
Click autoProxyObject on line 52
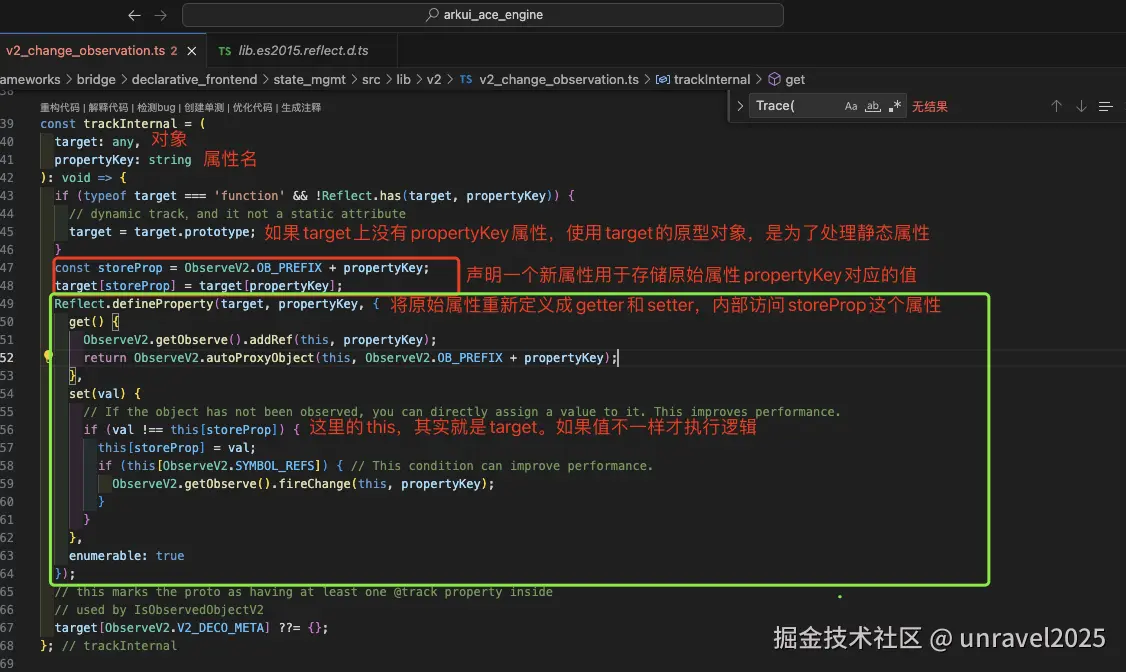click(x=260, y=358)
